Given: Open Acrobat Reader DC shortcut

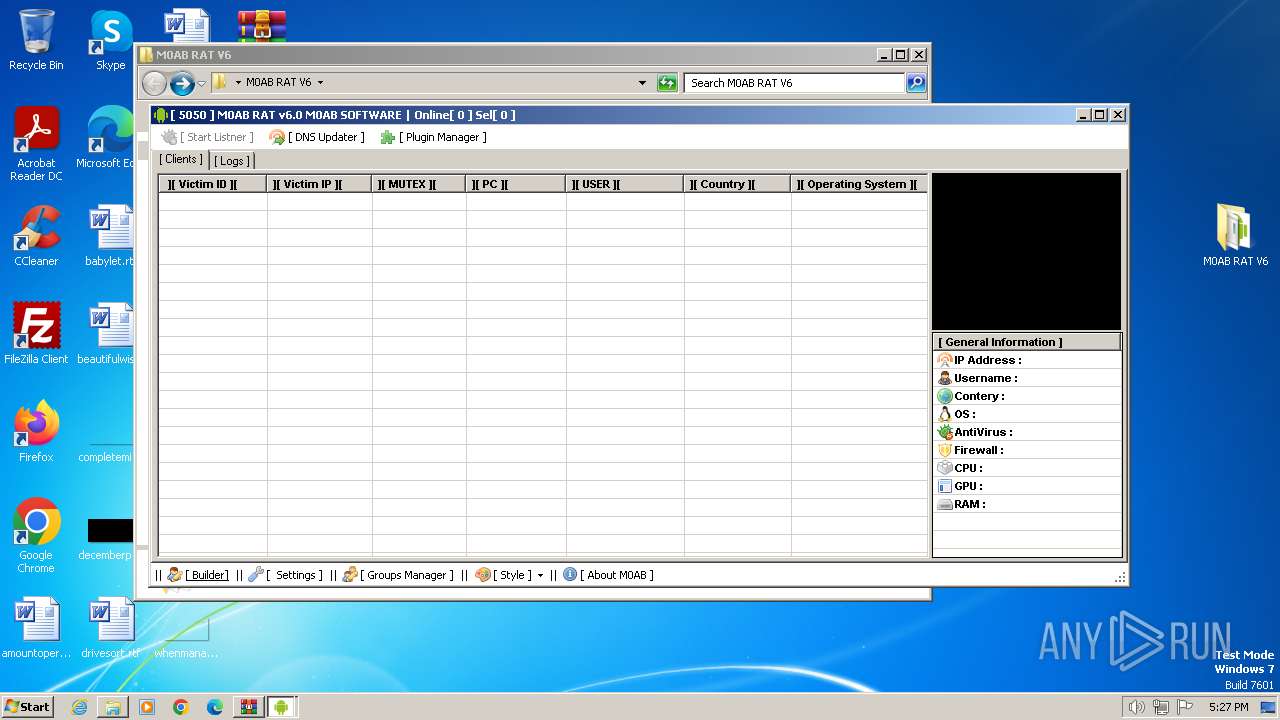Looking at the screenshot, I should coord(36,144).
